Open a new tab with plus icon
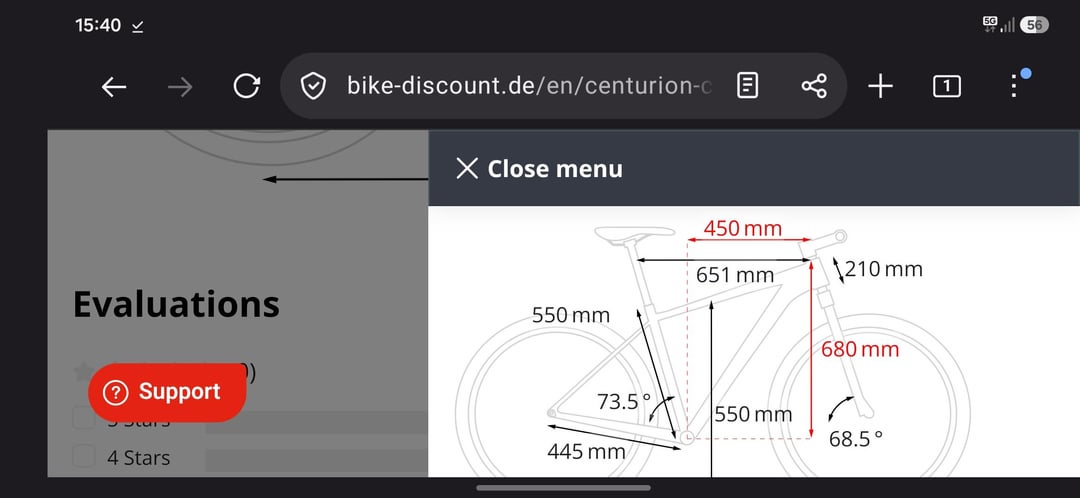1080x498 pixels. point(880,87)
